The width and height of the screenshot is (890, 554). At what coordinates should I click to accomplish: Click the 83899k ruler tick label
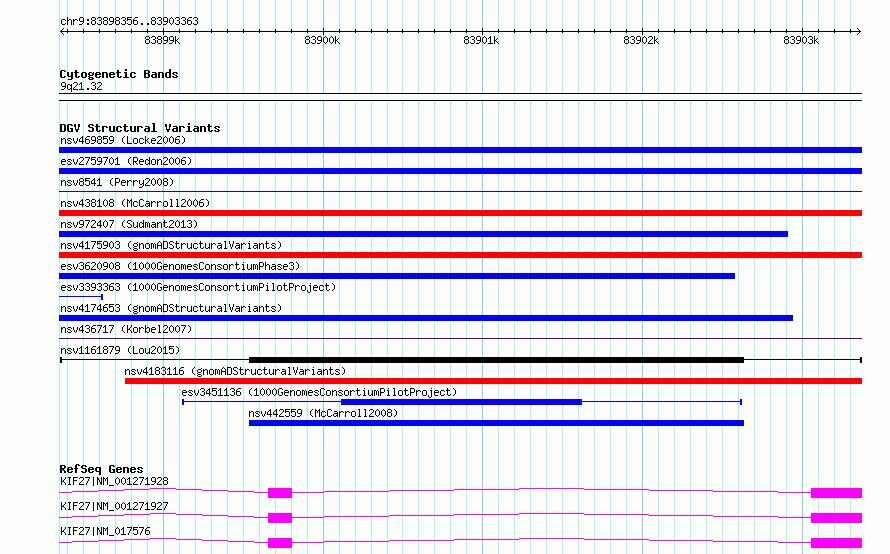[x=162, y=40]
